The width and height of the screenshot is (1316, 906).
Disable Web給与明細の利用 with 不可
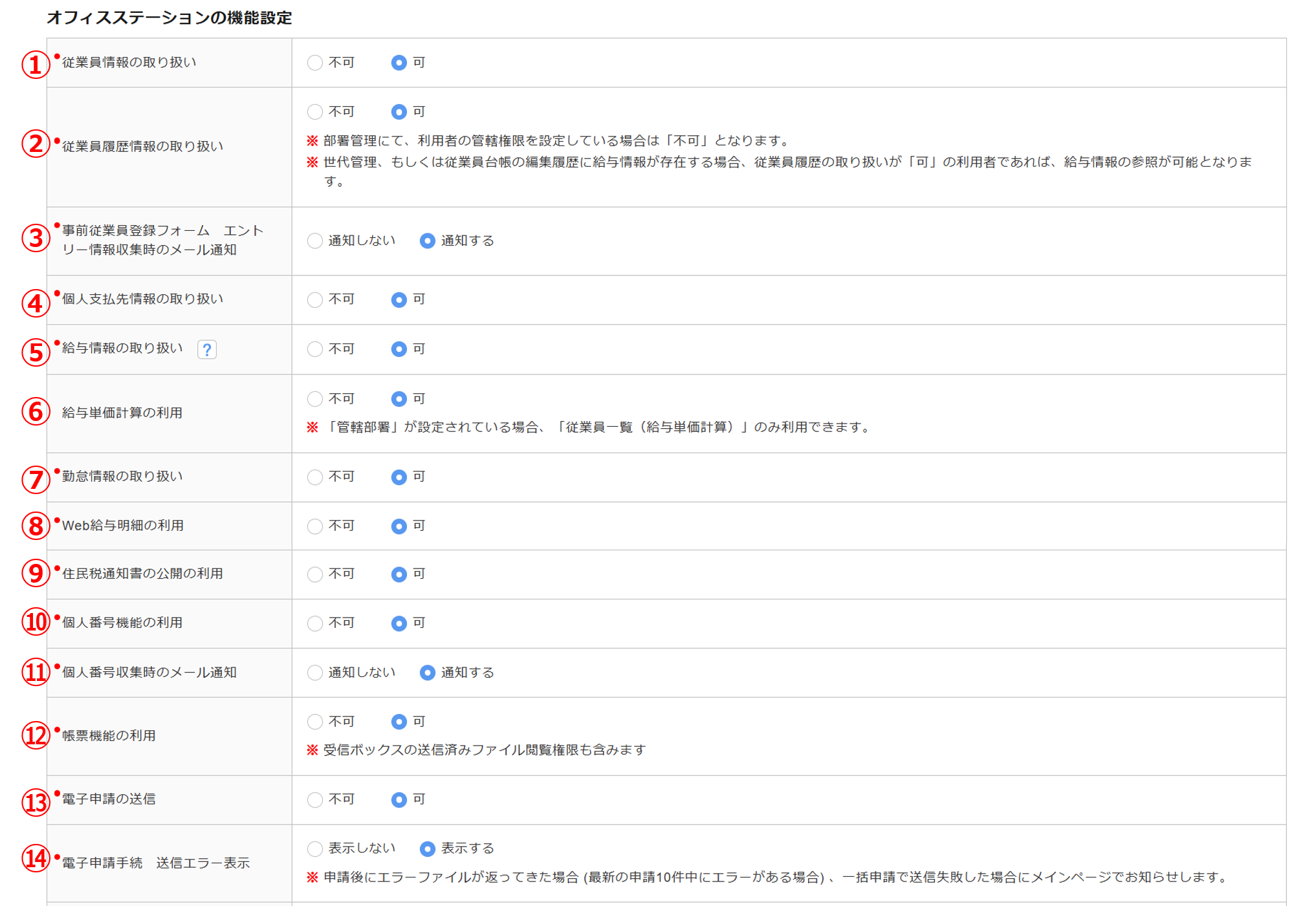314,526
